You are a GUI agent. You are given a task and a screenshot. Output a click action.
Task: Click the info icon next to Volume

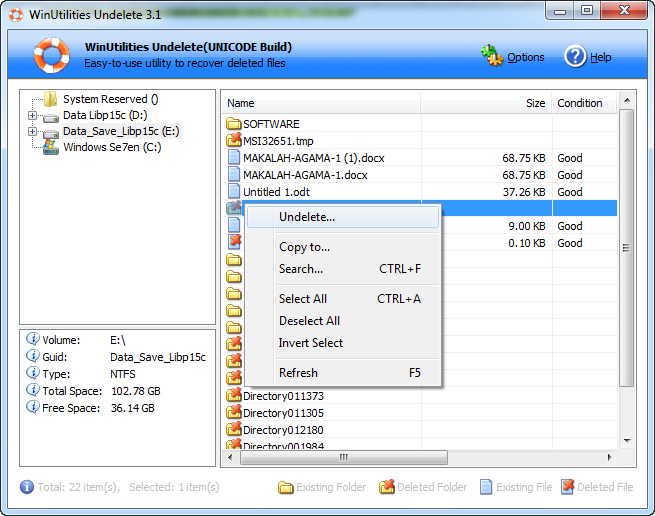pyautogui.click(x=33, y=338)
